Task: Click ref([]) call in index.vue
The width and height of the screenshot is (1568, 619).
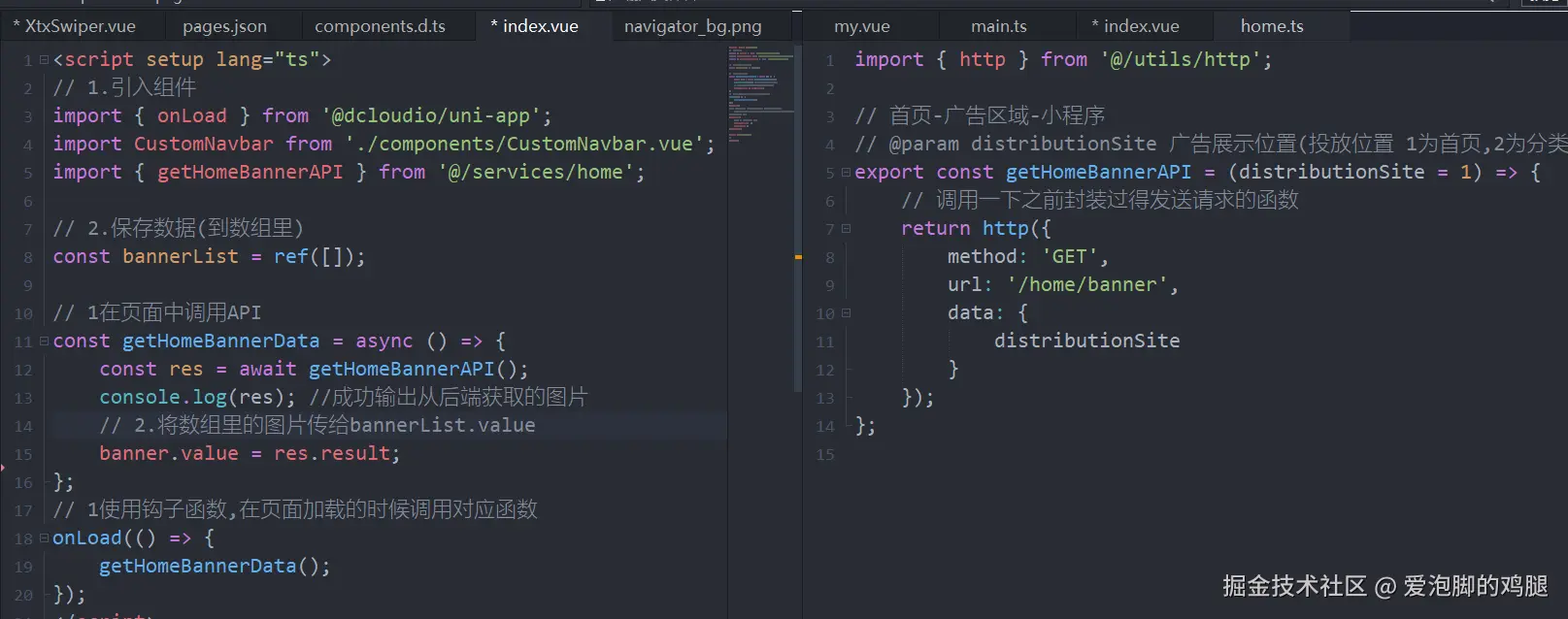Action: coord(315,257)
